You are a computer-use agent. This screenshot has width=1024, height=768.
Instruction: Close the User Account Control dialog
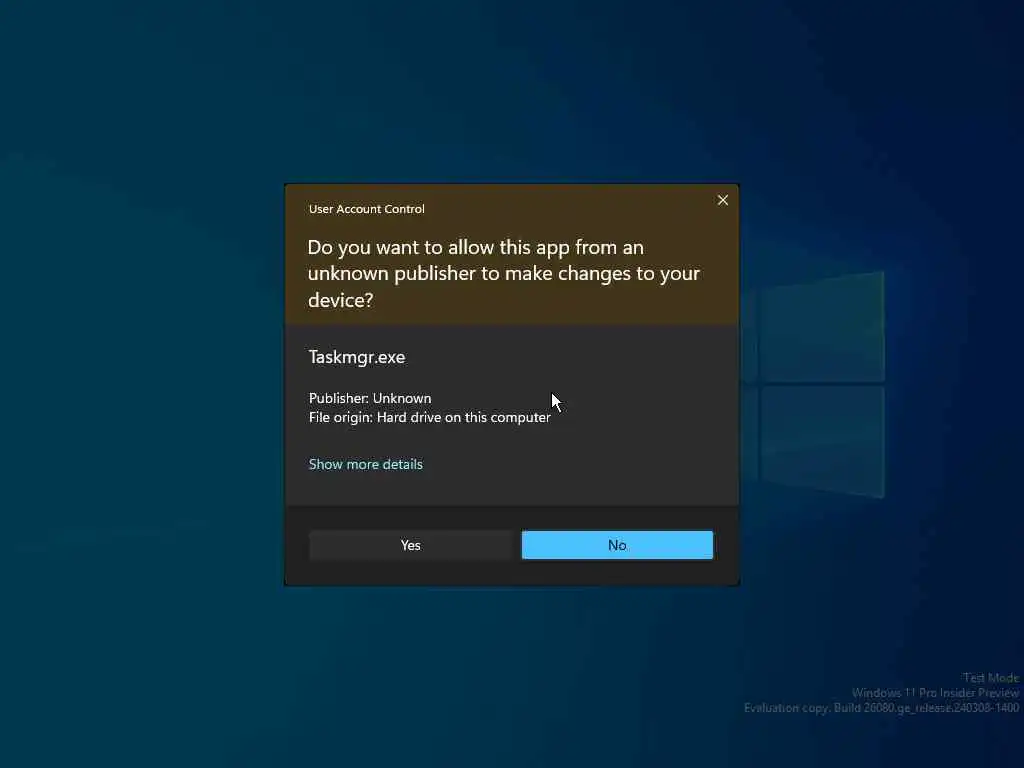click(722, 200)
